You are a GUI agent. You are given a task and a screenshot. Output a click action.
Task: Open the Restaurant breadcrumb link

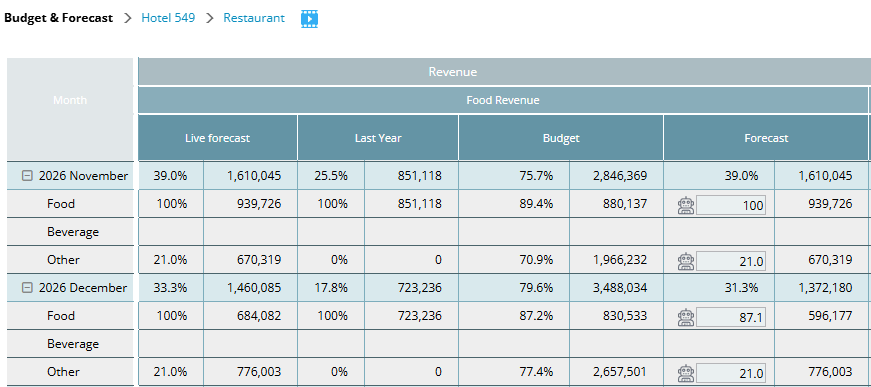pyautogui.click(x=254, y=18)
